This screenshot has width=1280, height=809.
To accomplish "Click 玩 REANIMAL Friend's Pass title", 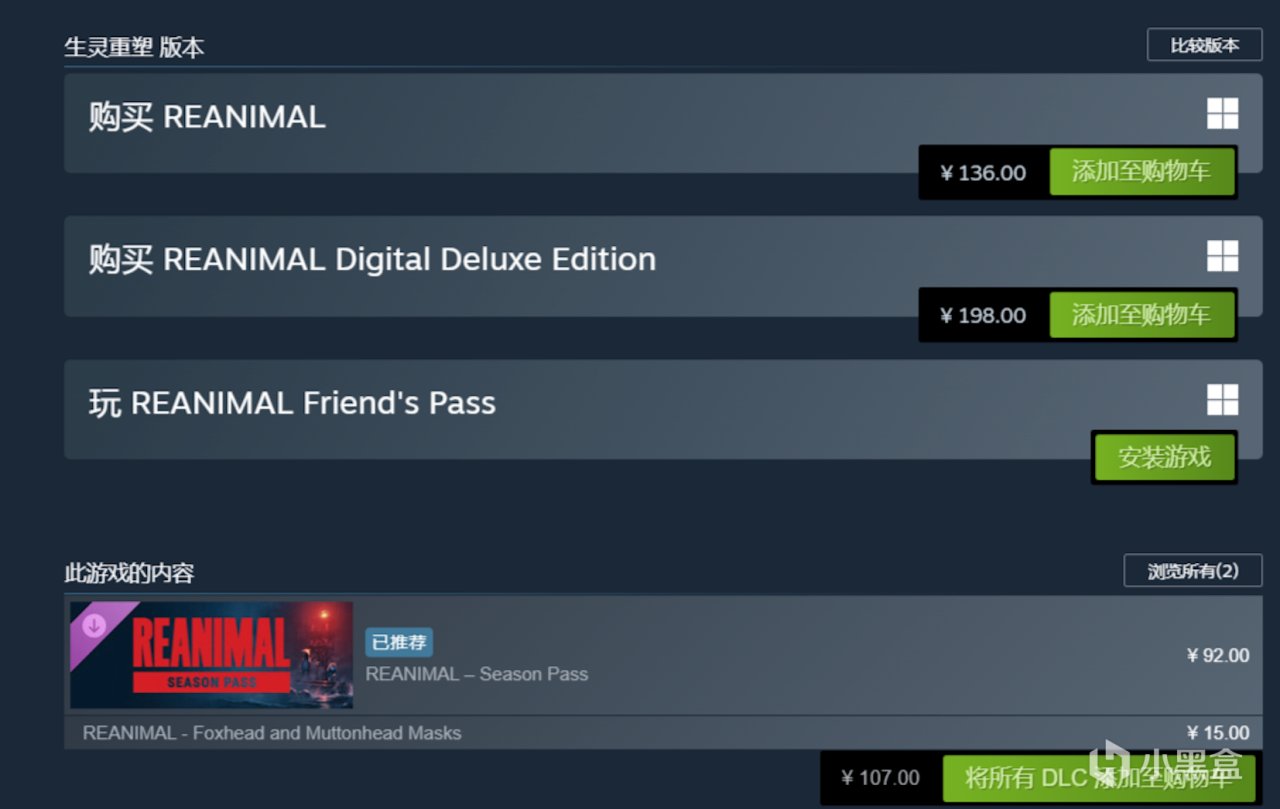I will tap(292, 403).
